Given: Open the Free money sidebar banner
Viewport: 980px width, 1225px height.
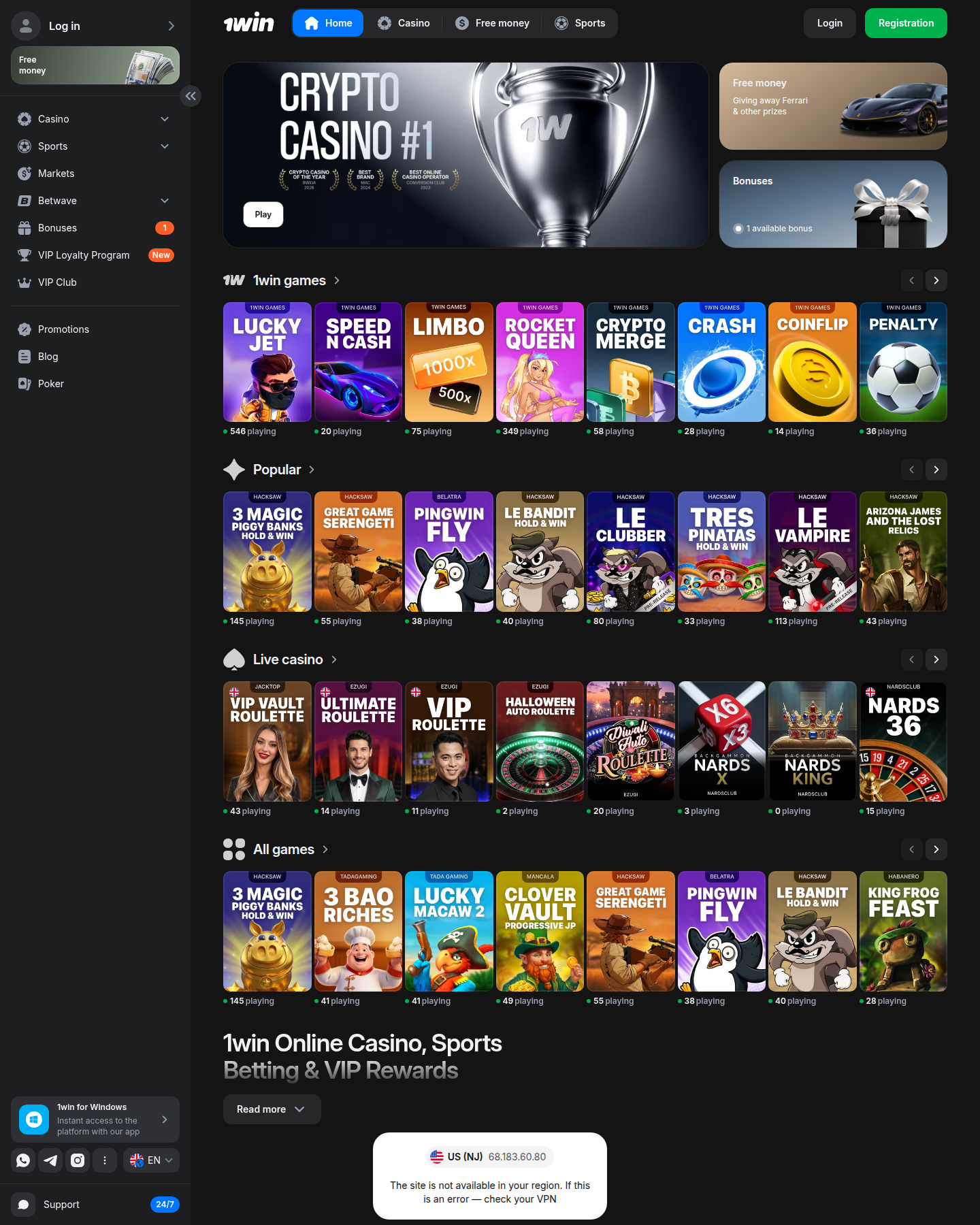Looking at the screenshot, I should (x=95, y=65).
